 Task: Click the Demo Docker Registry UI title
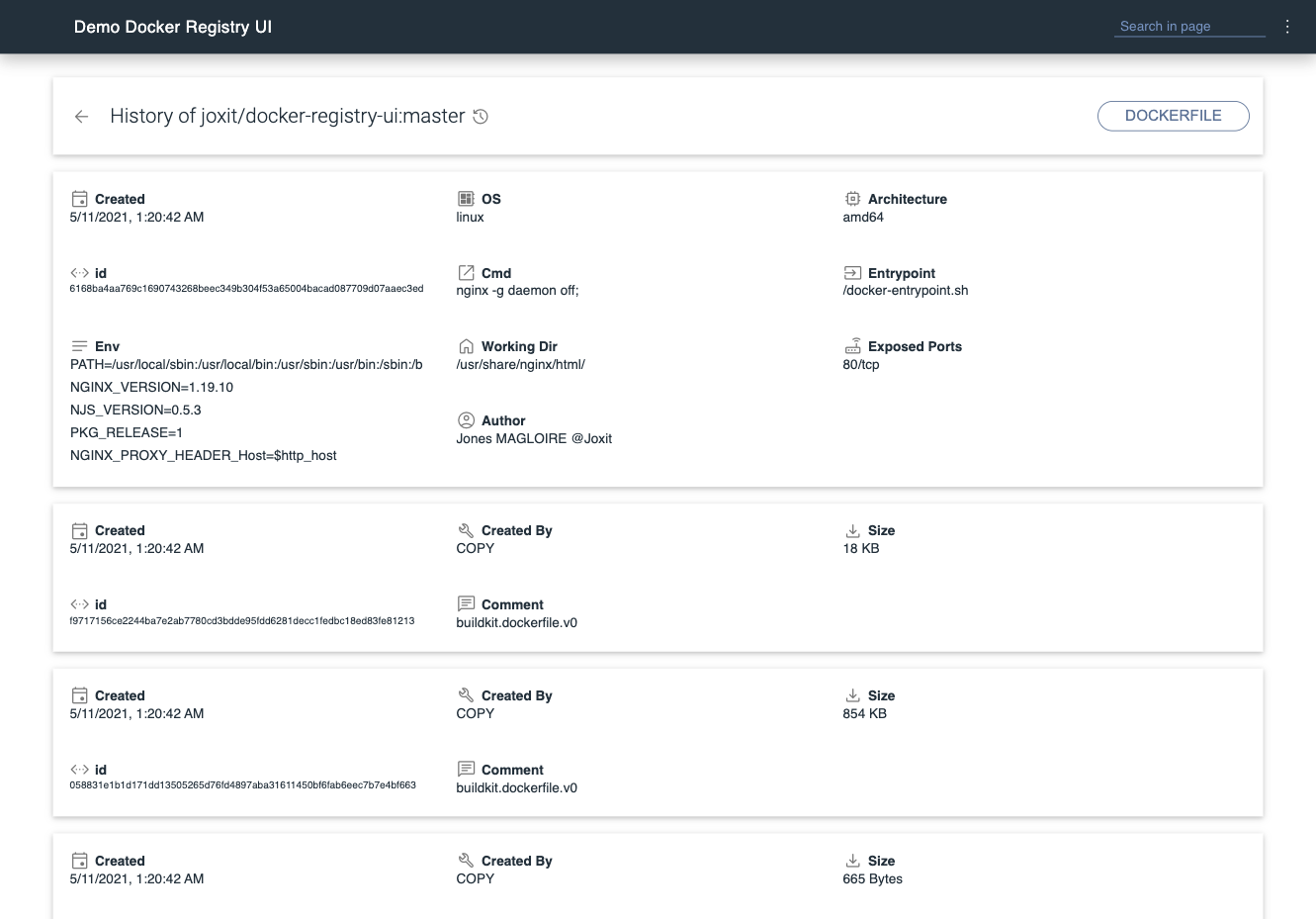(173, 27)
